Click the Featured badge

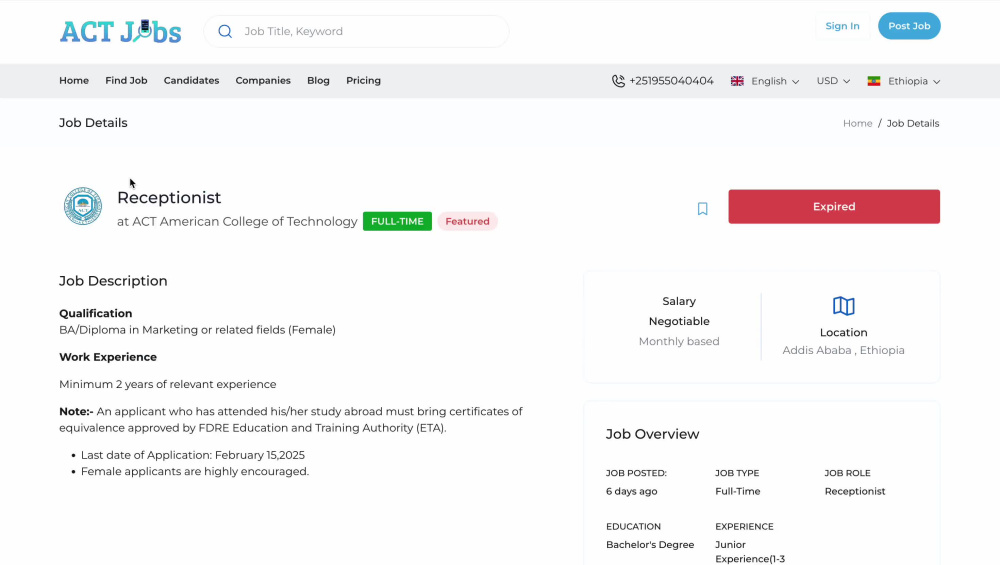(467, 221)
